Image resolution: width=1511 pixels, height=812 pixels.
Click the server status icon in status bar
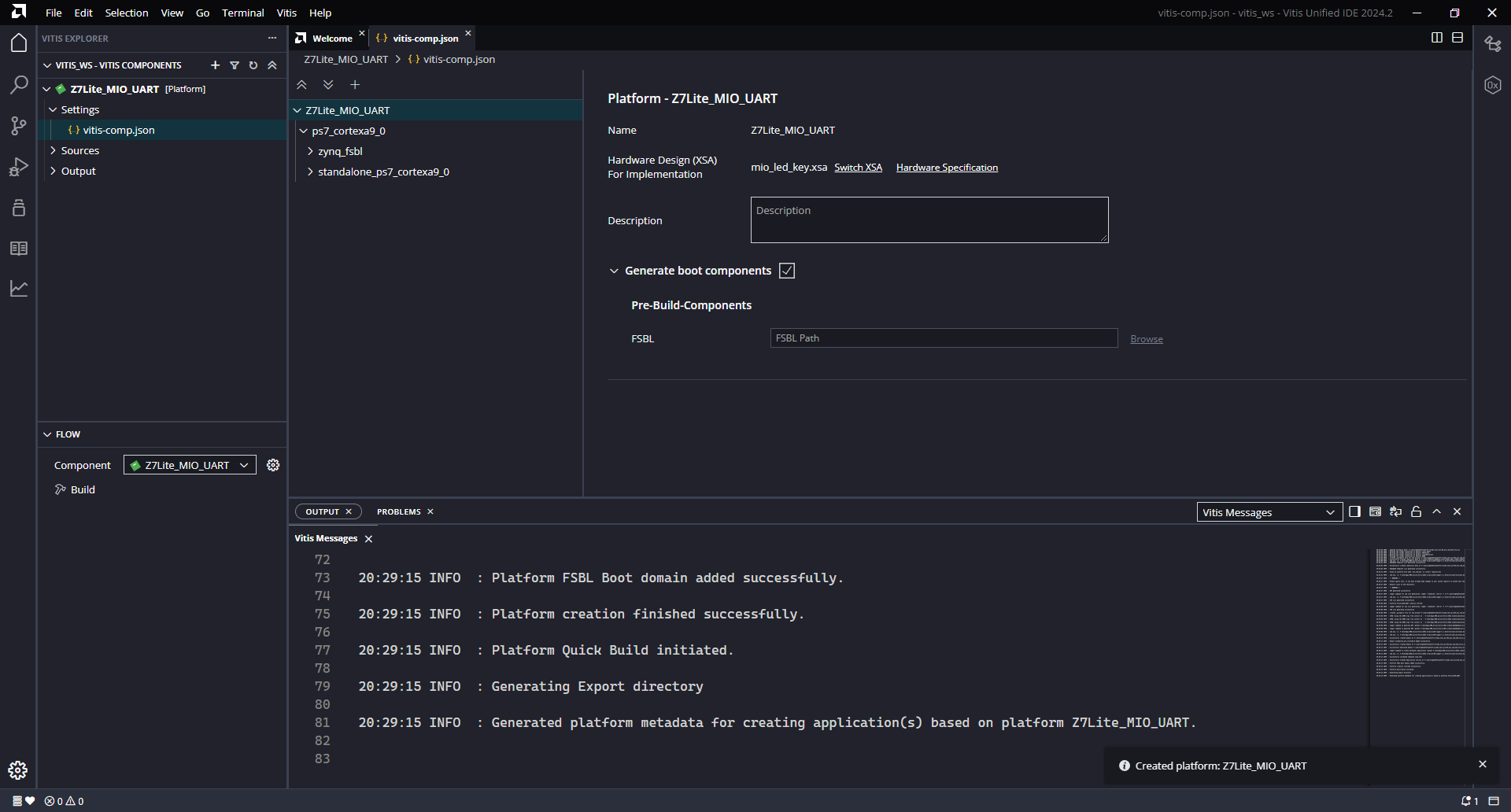pos(24,801)
